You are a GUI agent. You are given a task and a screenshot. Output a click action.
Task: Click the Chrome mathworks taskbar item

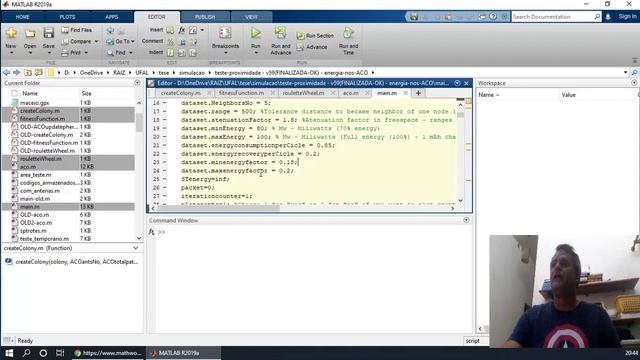[108, 353]
